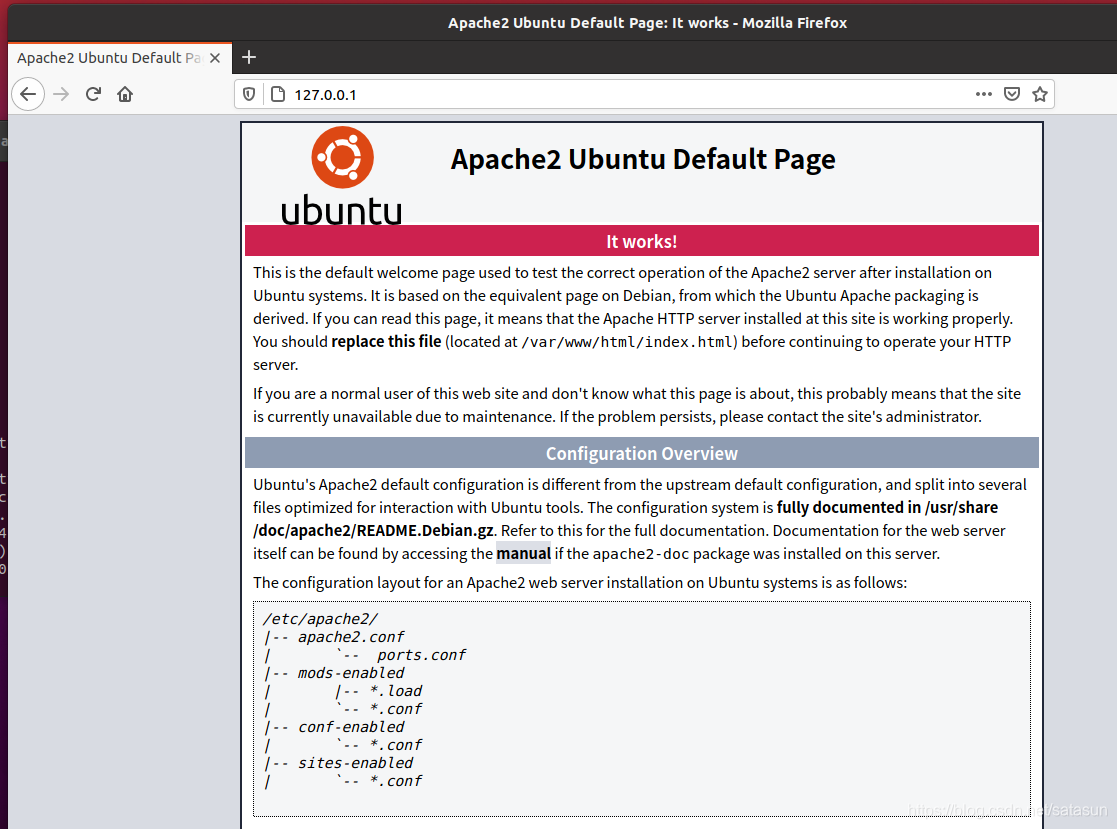
Task: Go back to the previous page
Action: click(28, 94)
